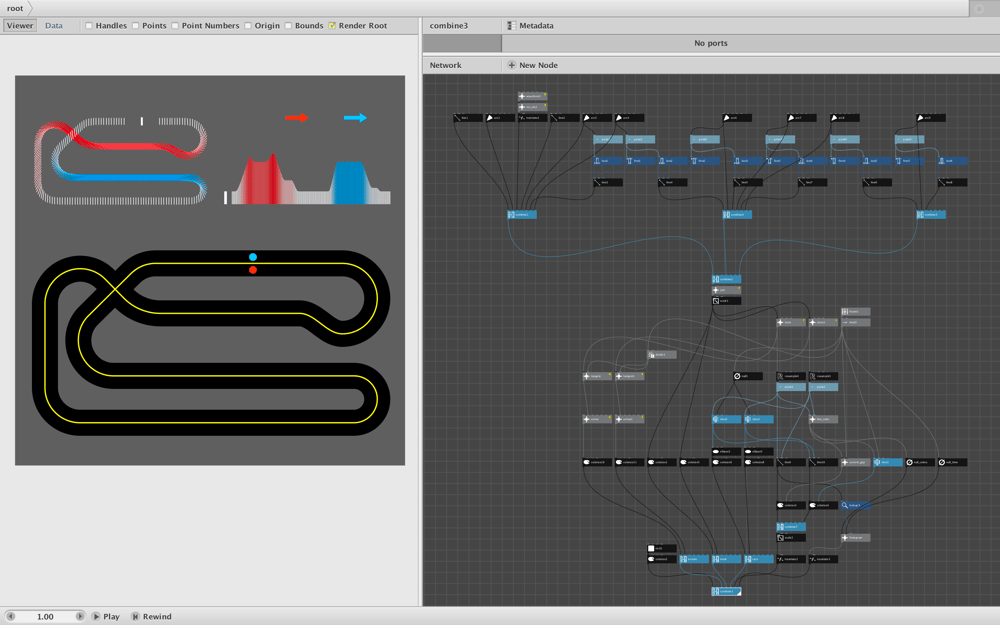Select the track combine node

coord(726,559)
